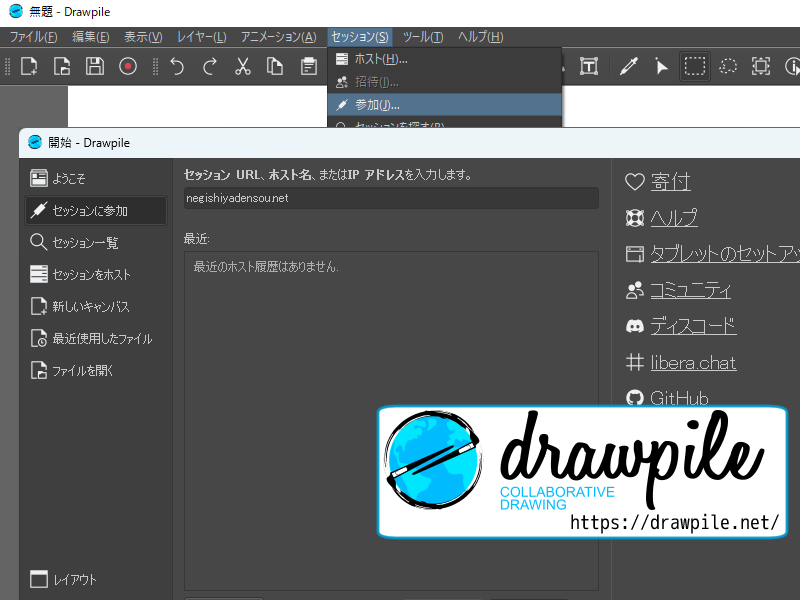Open 新しいキャンバス page
Image resolution: width=800 pixels, height=600 pixels.
(96, 306)
